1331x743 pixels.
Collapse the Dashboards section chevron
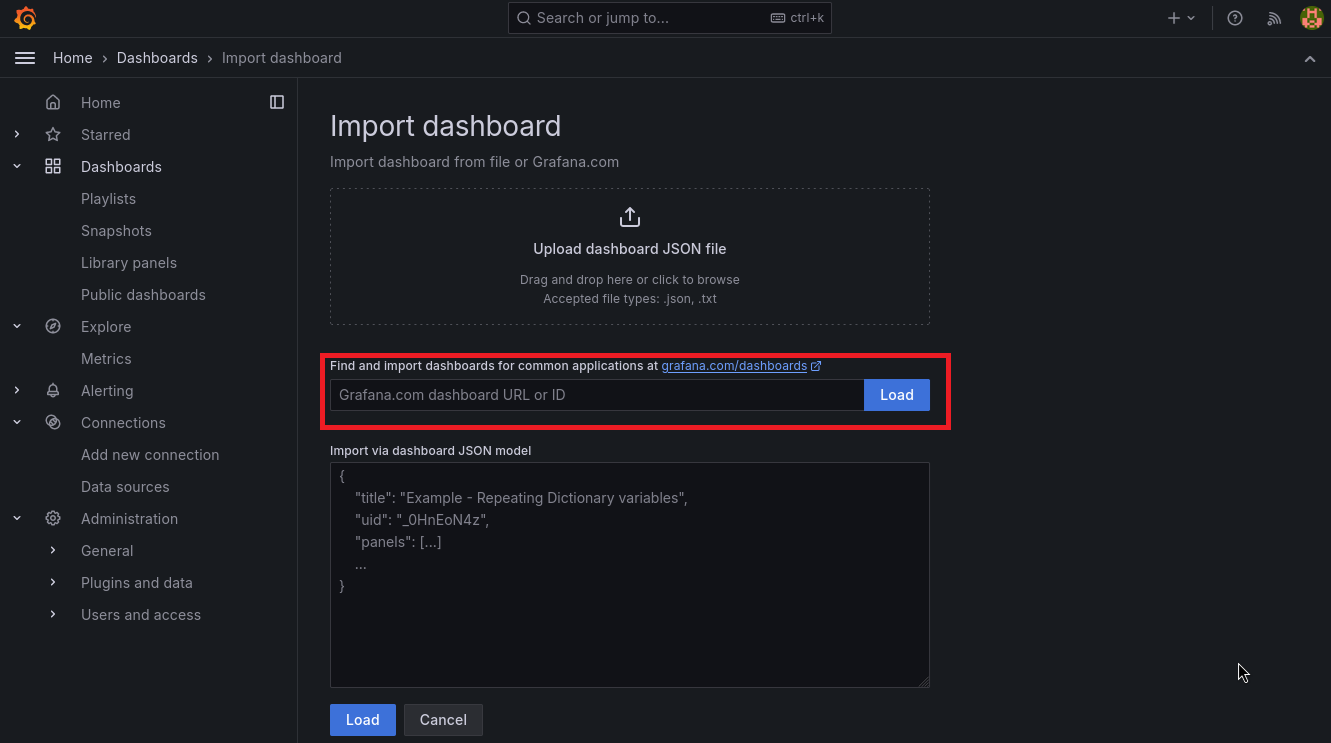(x=17, y=166)
